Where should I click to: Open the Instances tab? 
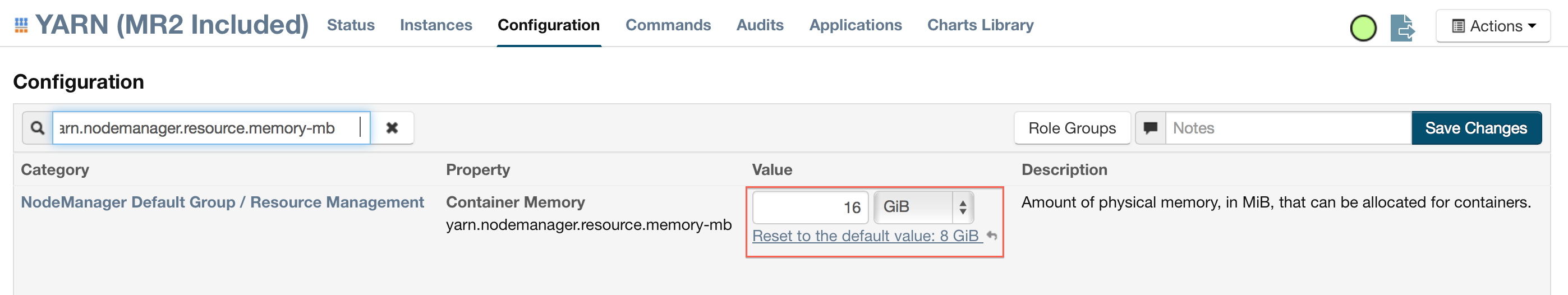click(436, 25)
